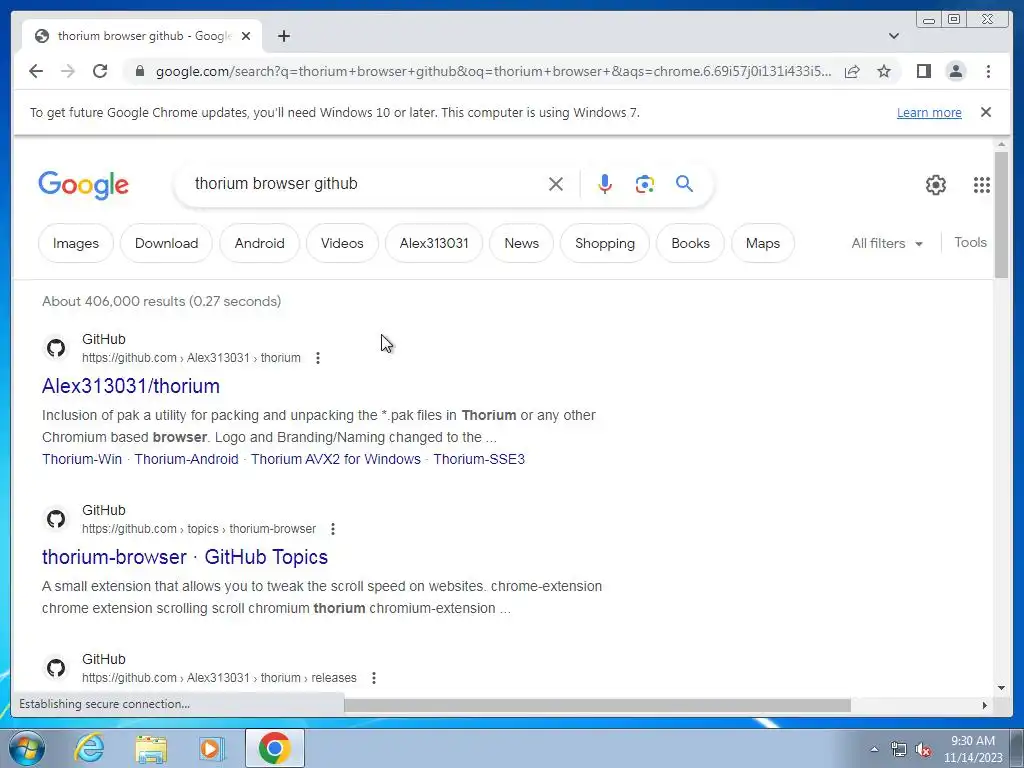This screenshot has width=1024, height=768.
Task: Reload the current page
Action: 100,71
